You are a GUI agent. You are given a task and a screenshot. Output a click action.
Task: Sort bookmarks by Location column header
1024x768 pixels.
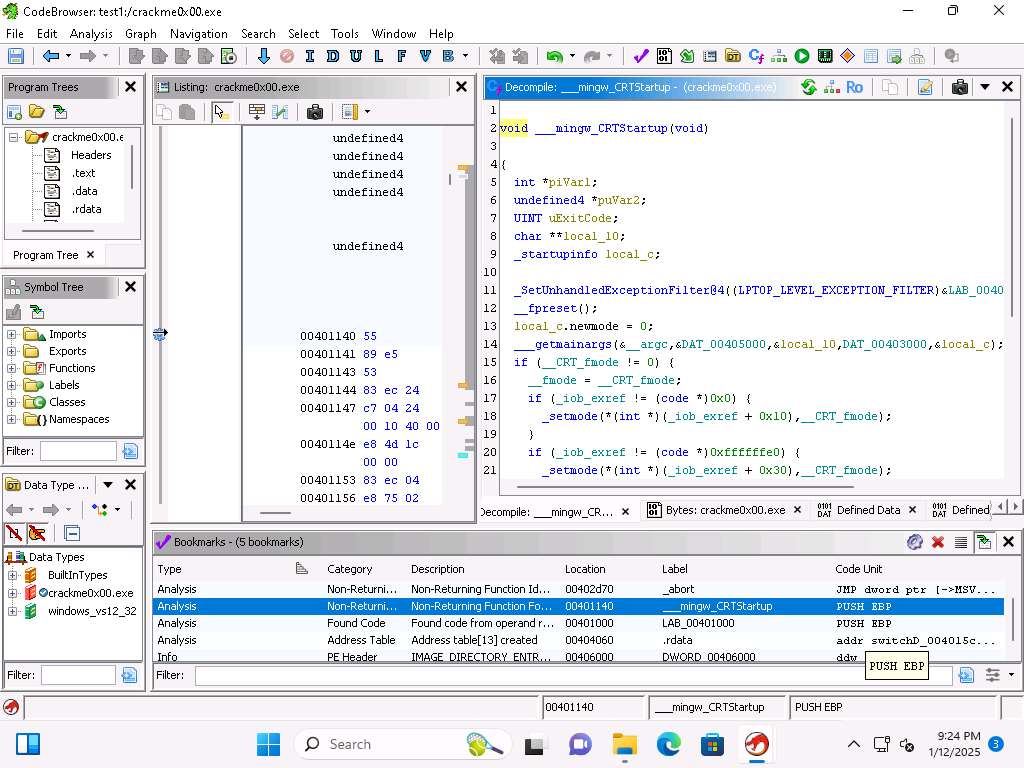585,569
